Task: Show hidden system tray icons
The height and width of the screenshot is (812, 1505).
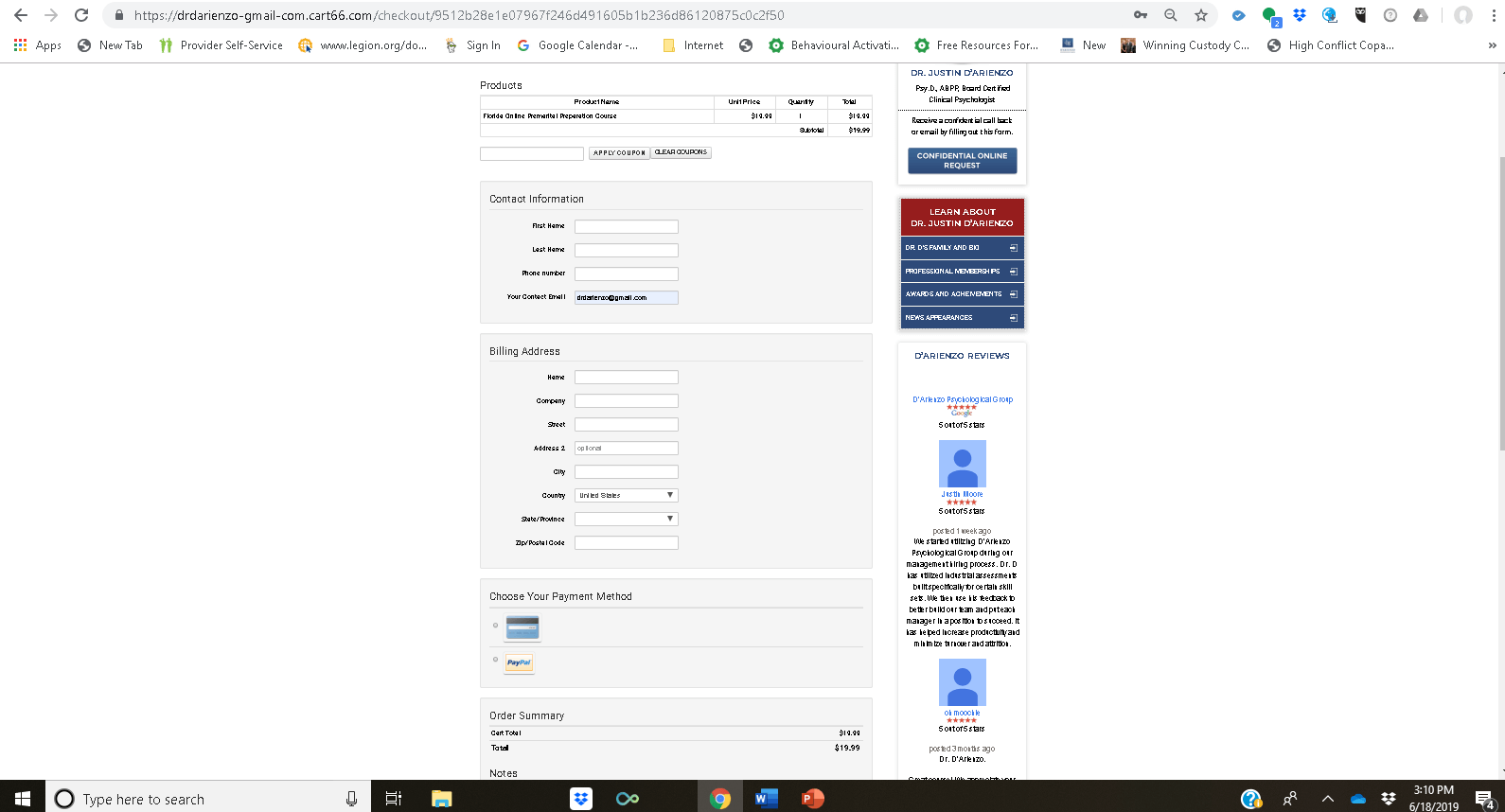Action: [1327, 799]
